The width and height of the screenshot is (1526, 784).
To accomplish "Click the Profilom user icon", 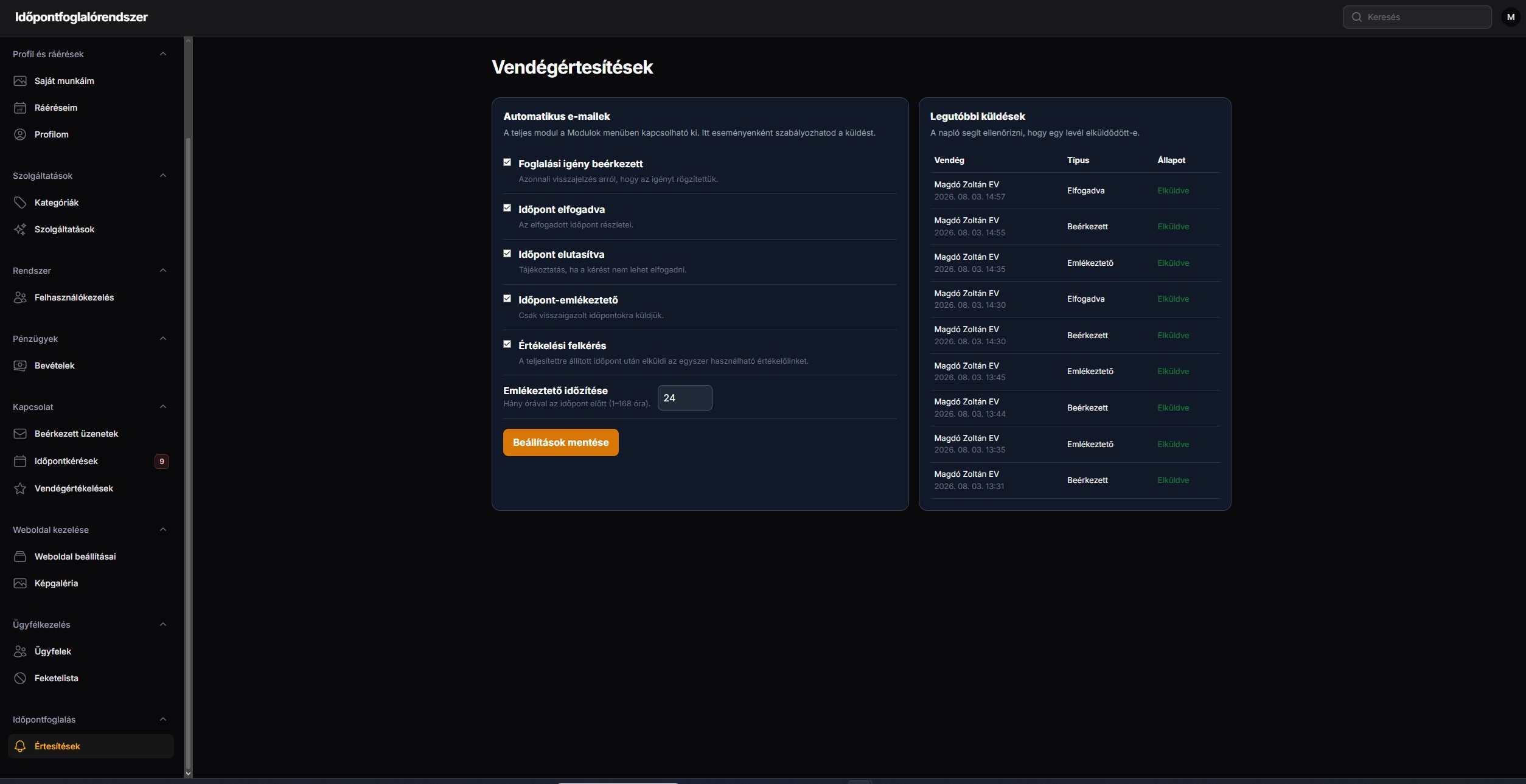I will 20,134.
